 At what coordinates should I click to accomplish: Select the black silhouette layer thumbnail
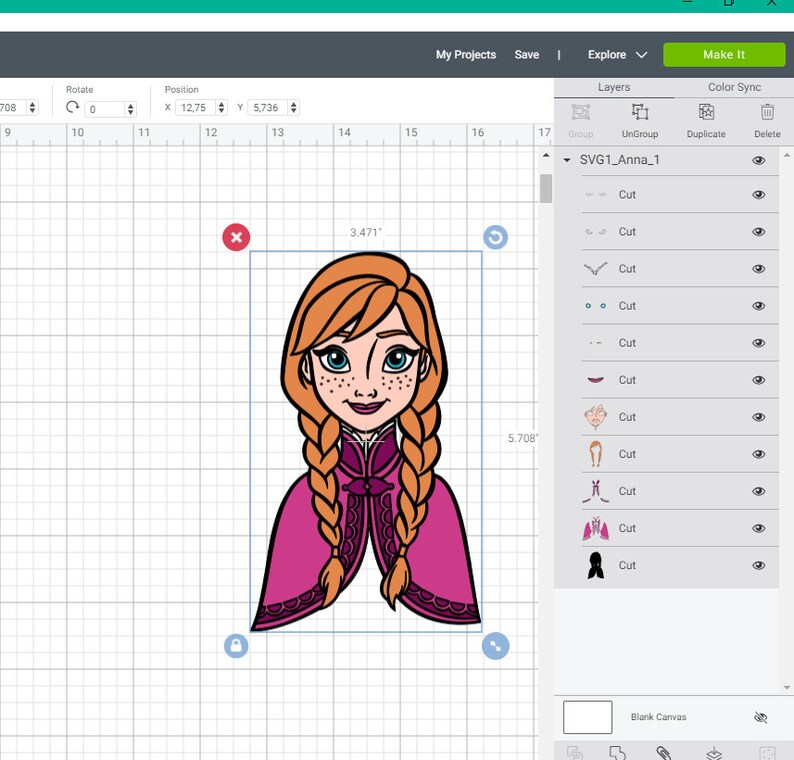596,566
